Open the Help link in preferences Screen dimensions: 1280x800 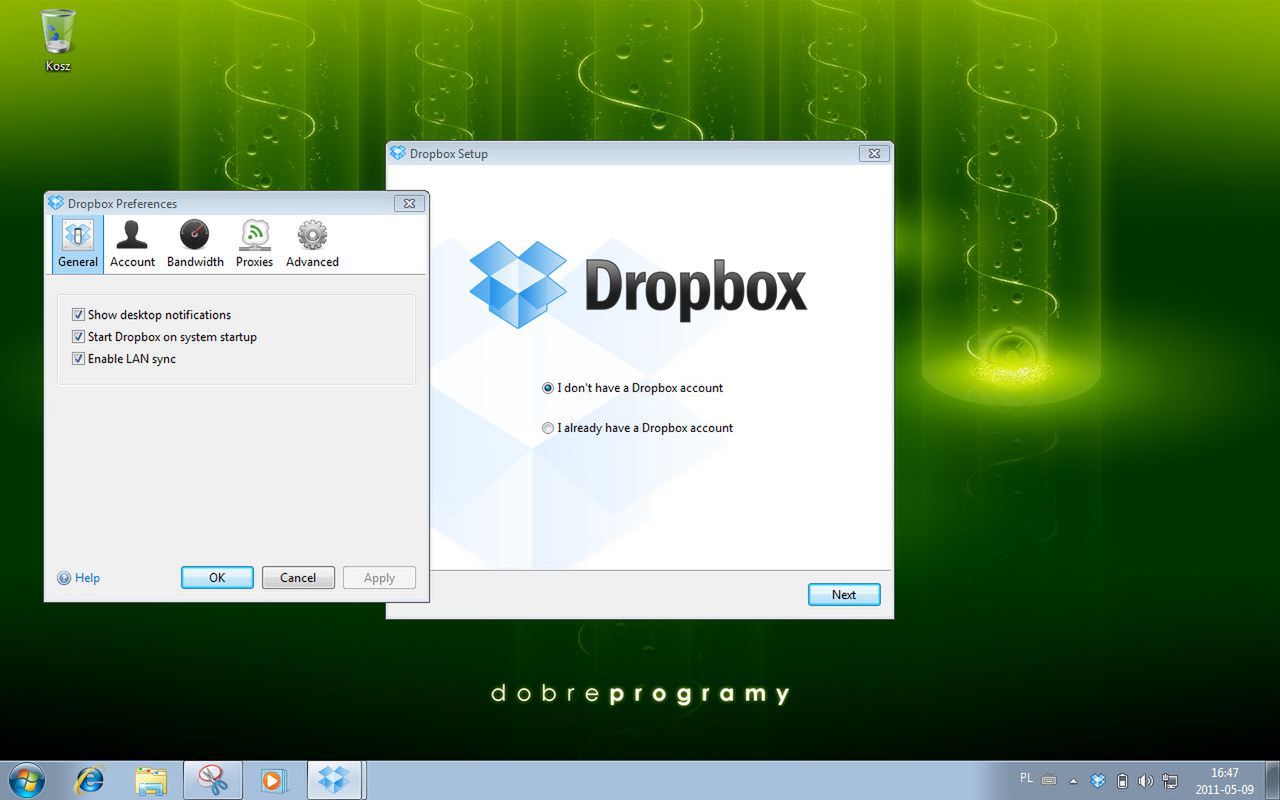click(x=78, y=577)
